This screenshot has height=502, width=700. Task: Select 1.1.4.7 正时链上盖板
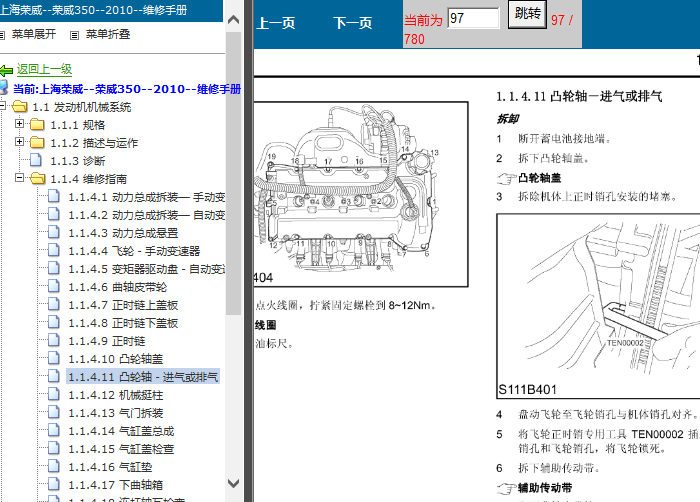pos(123,305)
